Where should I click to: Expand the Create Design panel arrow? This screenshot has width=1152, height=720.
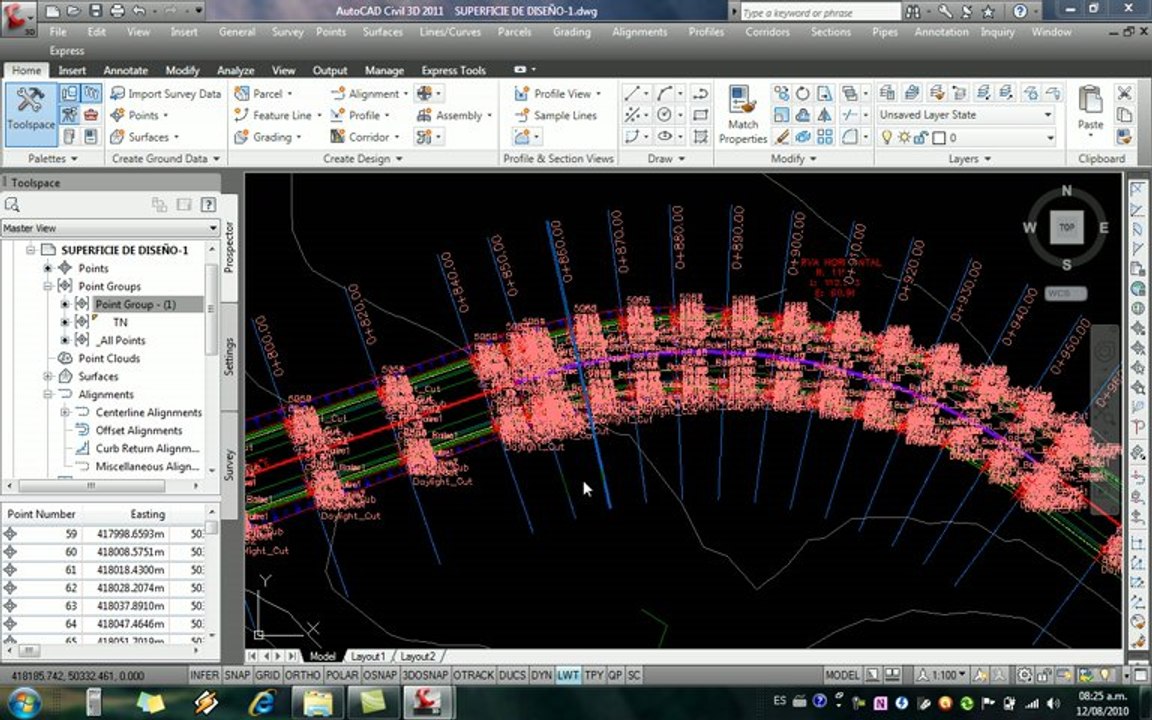399,159
